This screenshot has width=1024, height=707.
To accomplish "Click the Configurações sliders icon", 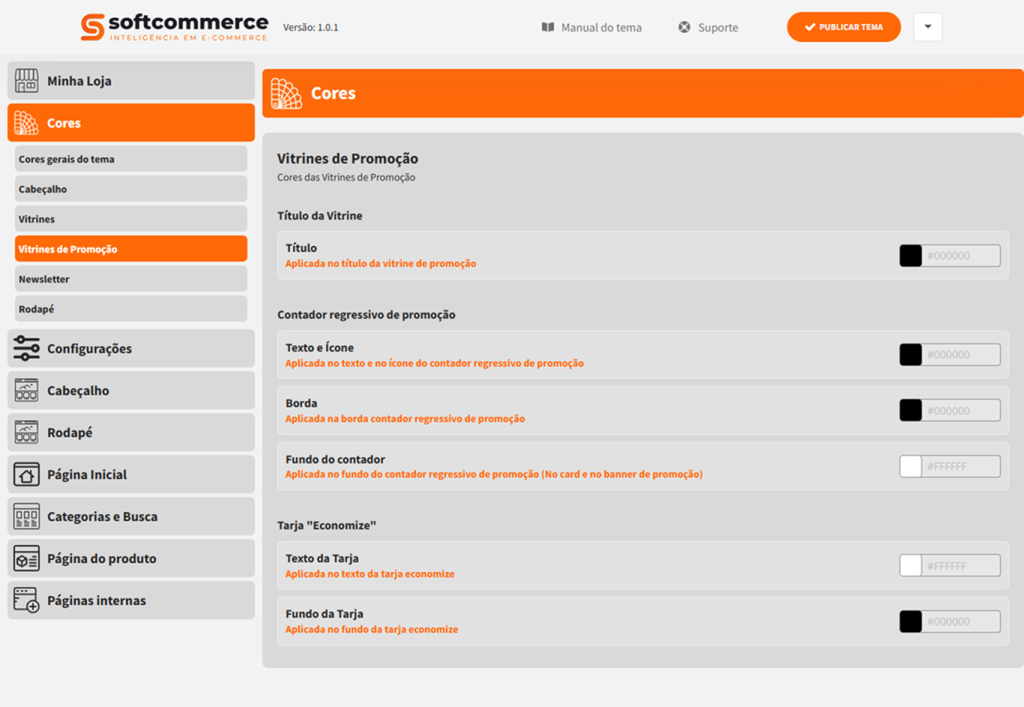I will pos(26,349).
